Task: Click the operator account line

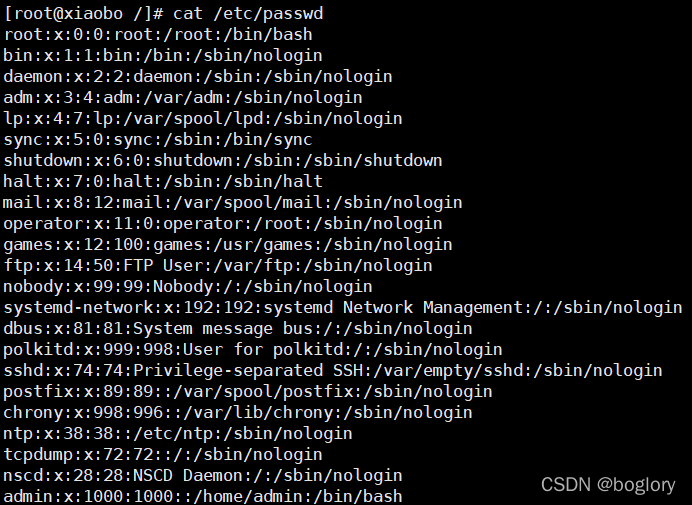Action: click(223, 223)
